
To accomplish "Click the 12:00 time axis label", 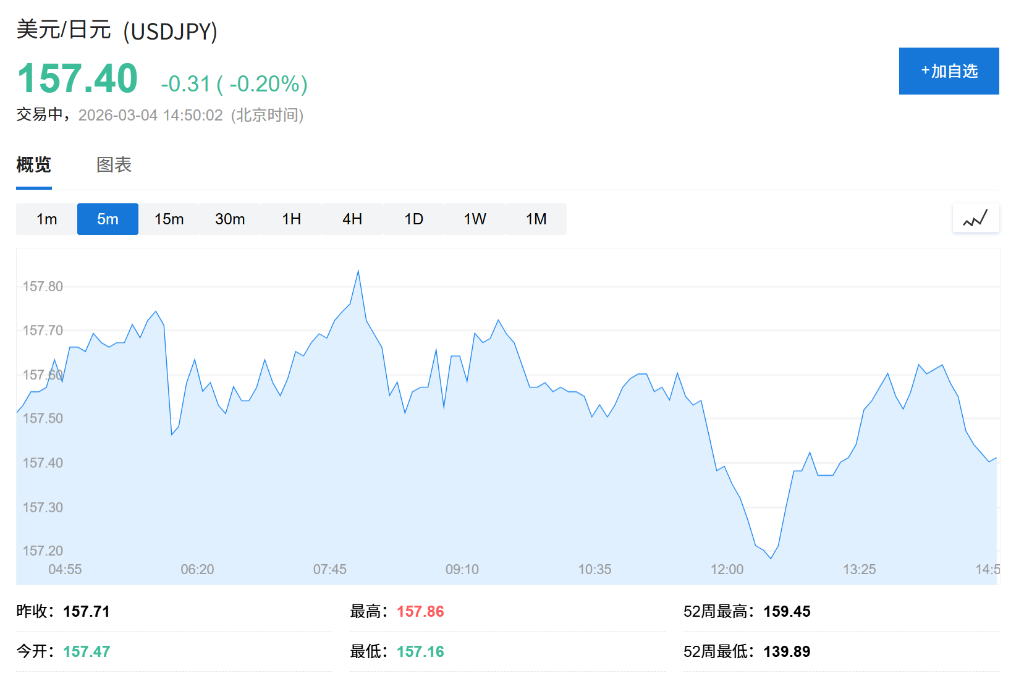I will pos(728,569).
